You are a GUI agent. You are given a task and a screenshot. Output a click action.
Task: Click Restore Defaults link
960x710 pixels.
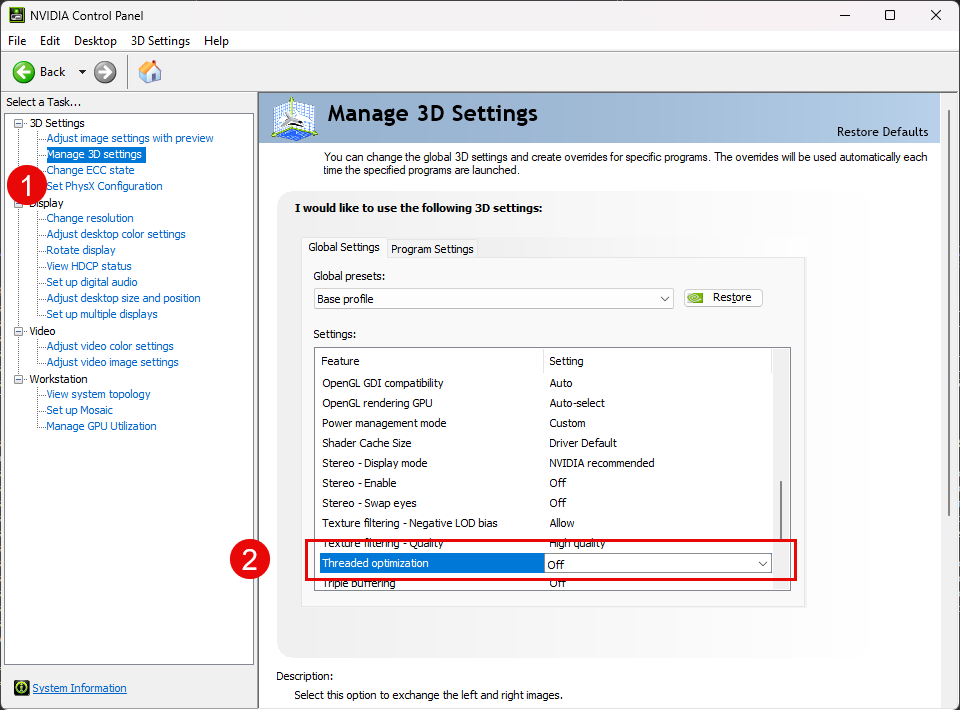point(882,132)
